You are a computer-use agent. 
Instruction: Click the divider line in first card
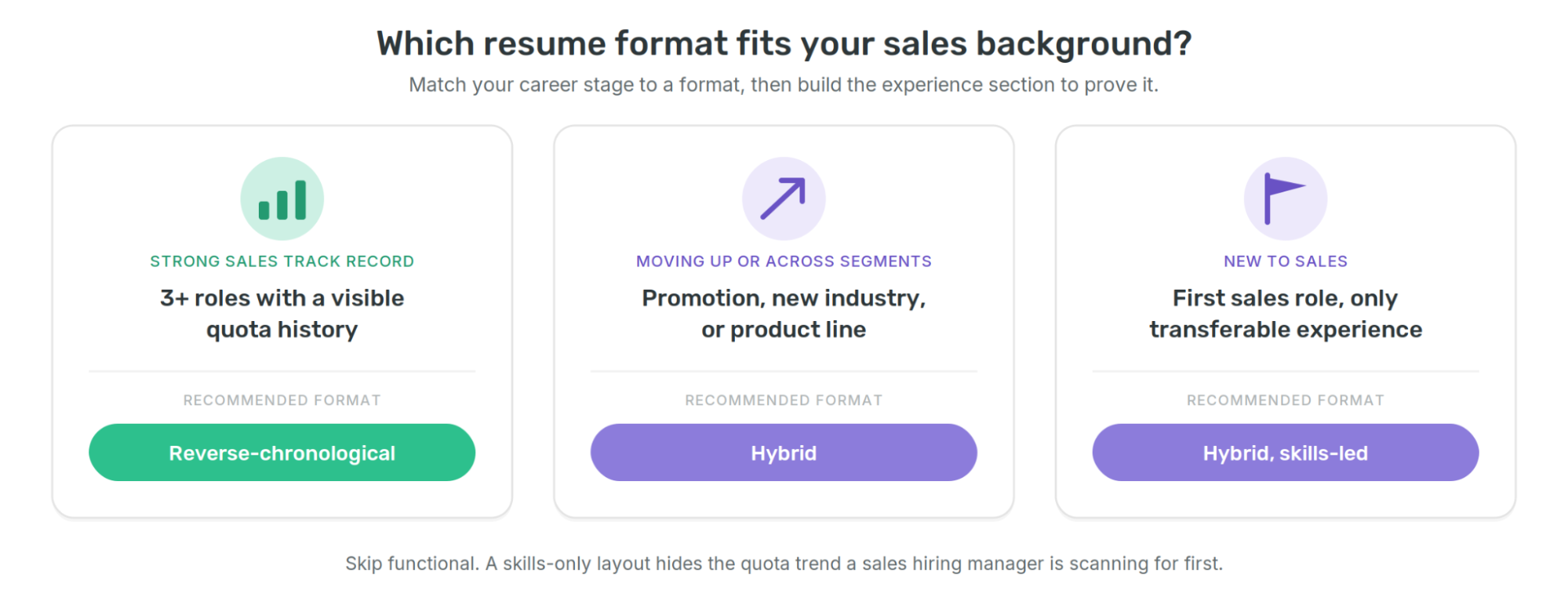coord(282,371)
